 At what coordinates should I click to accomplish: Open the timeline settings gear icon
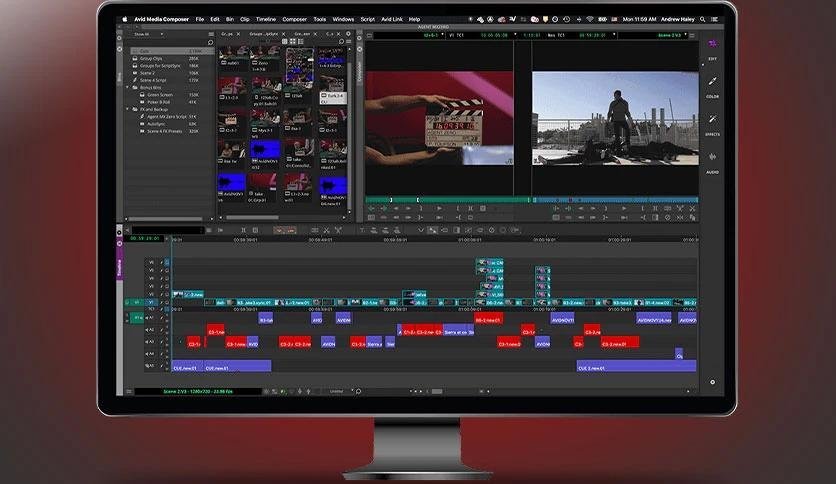click(712, 382)
